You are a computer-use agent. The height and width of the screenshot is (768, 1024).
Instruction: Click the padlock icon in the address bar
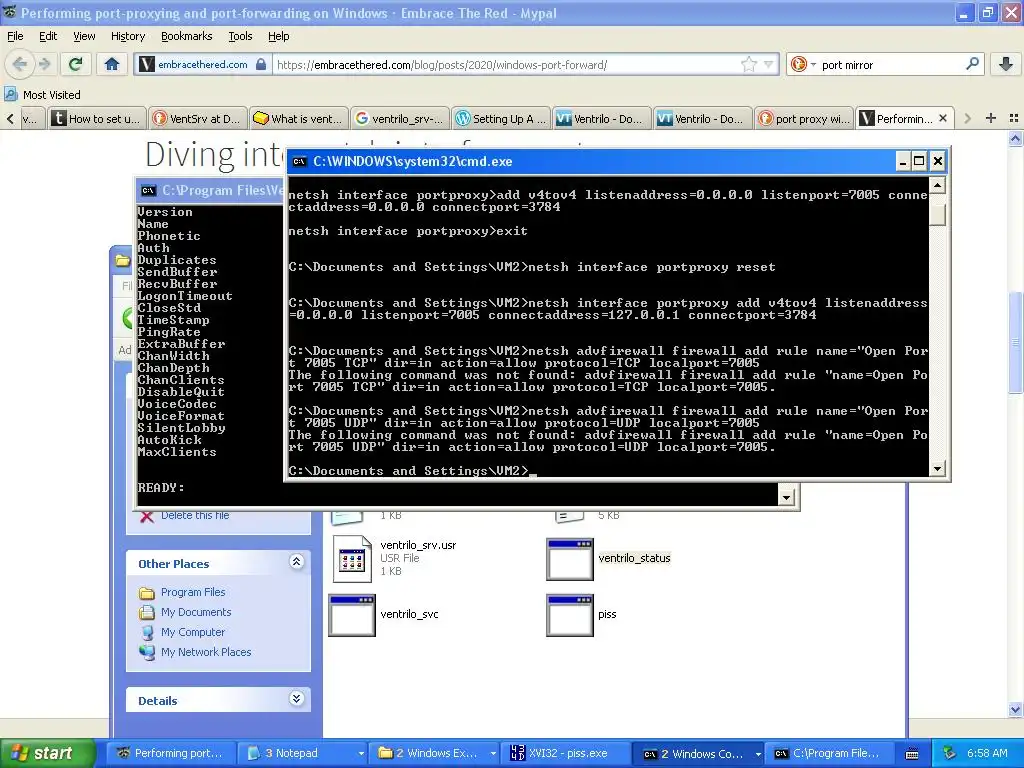point(261,64)
